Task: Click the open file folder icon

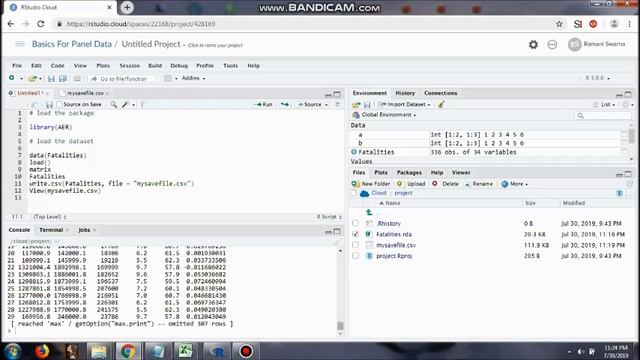Action: tap(32, 78)
